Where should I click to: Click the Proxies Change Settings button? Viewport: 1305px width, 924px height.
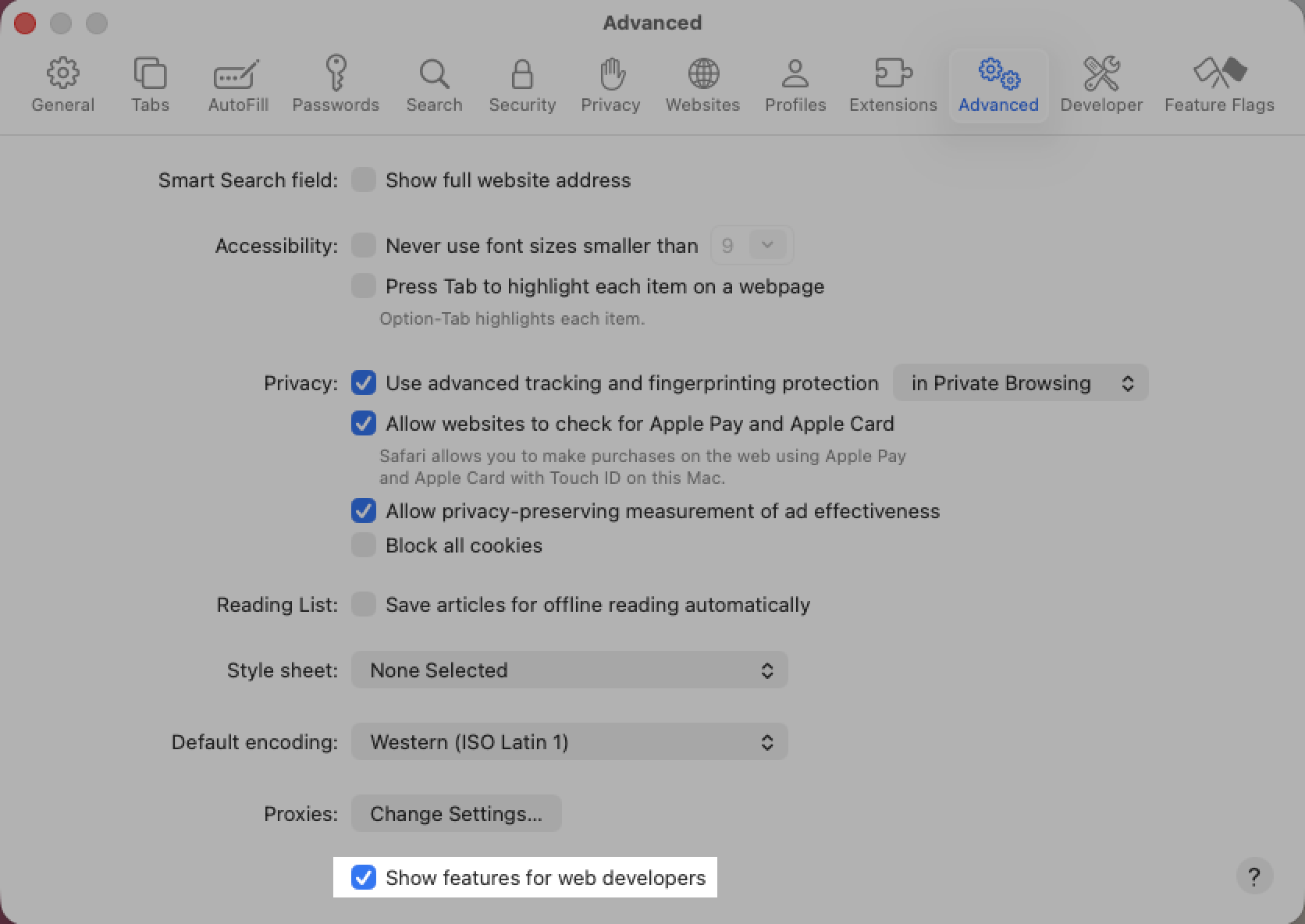coord(456,814)
